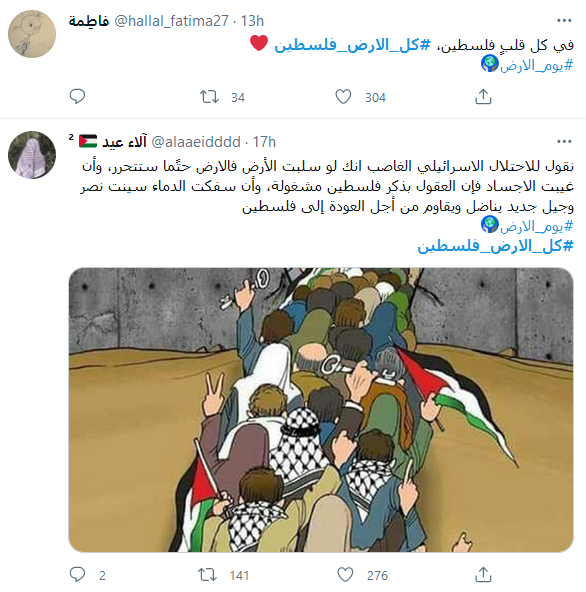The height and width of the screenshot is (592, 586).
Task: Like the tweet with 304 likes
Action: pos(343,97)
